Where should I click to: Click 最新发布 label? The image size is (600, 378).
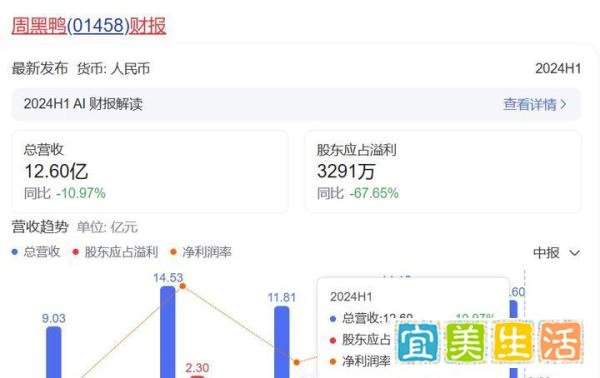coord(40,69)
